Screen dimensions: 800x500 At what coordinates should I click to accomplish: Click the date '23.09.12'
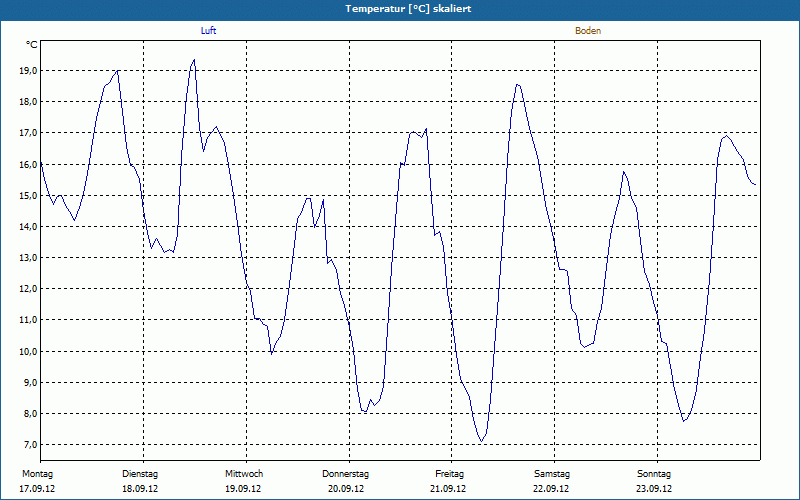[654, 489]
